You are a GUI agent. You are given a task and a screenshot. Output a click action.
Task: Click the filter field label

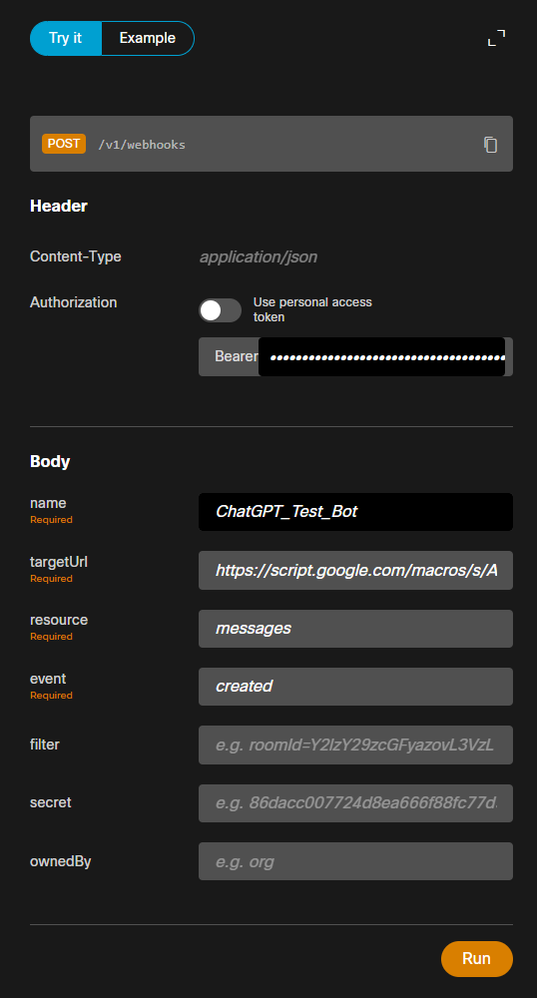point(45,744)
